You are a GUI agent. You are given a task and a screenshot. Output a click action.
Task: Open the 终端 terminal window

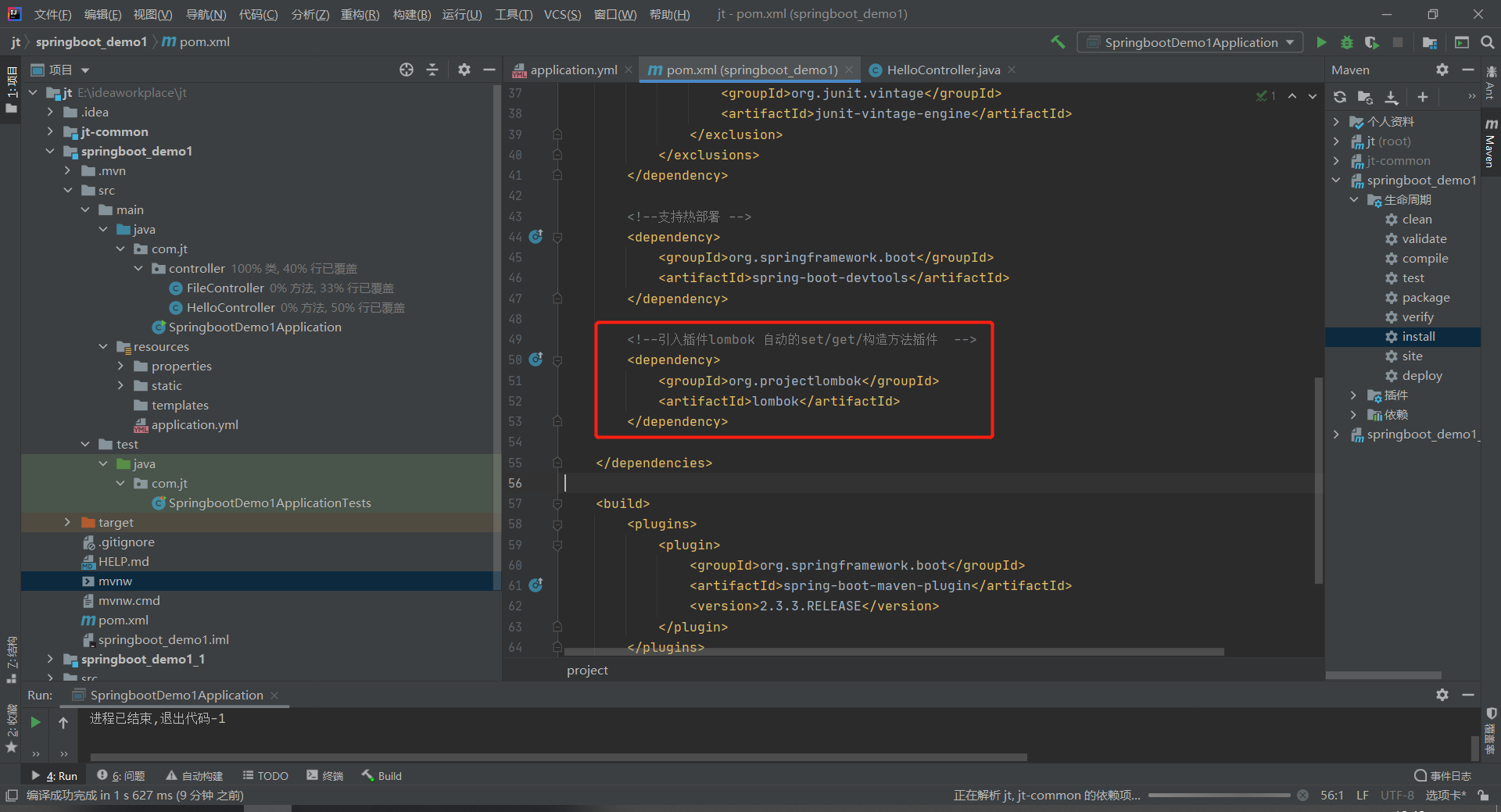(x=325, y=776)
